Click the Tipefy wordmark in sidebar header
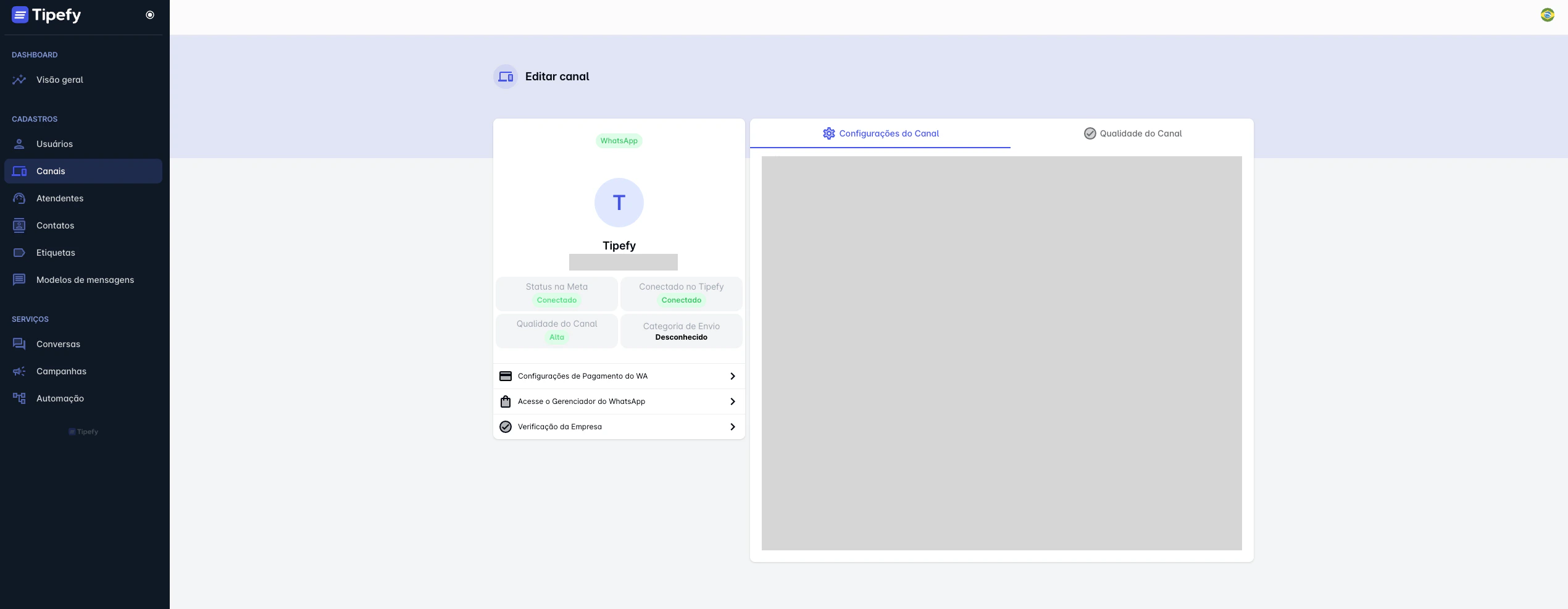Image resolution: width=1568 pixels, height=609 pixels. 56,15
